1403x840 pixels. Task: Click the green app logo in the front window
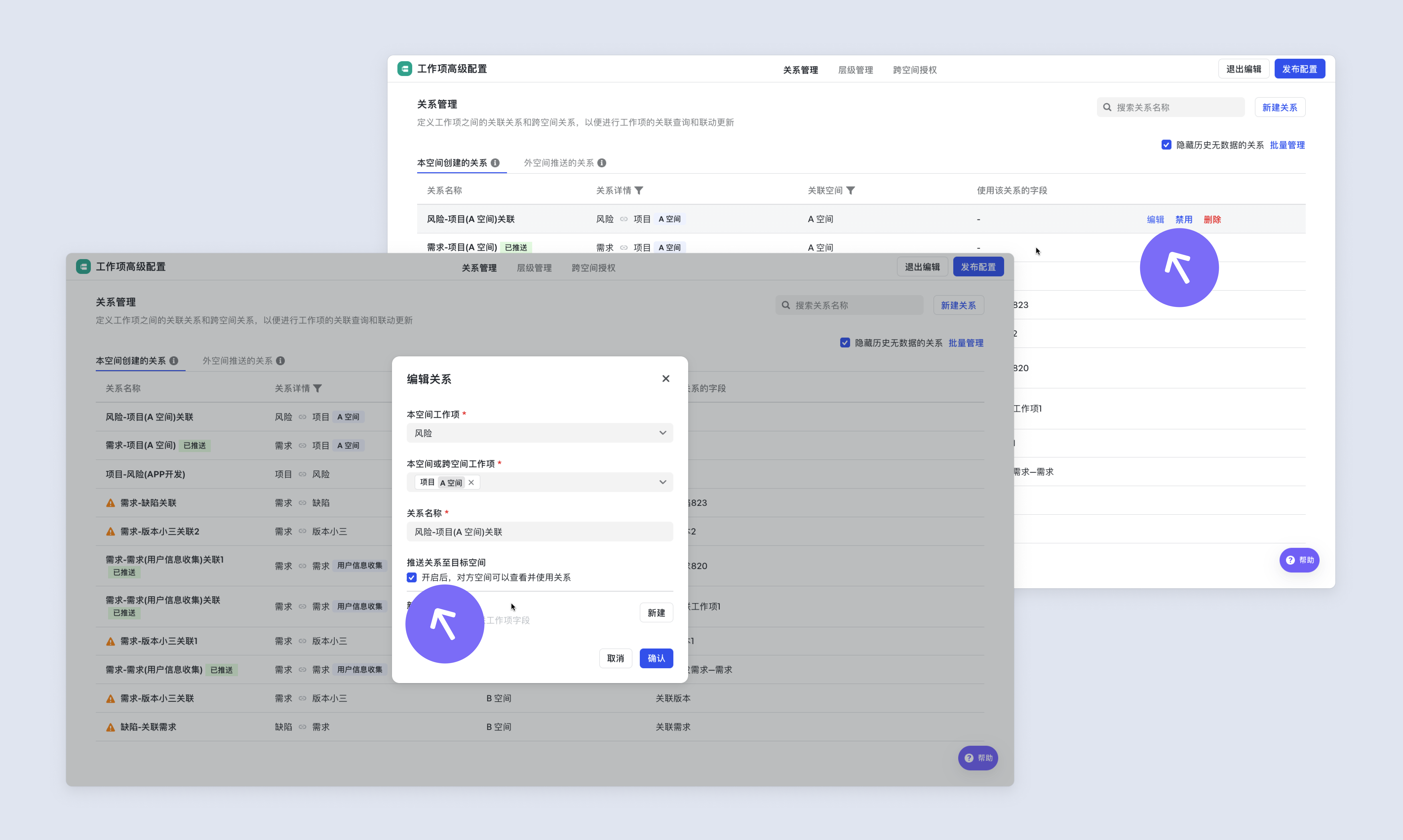click(x=83, y=267)
